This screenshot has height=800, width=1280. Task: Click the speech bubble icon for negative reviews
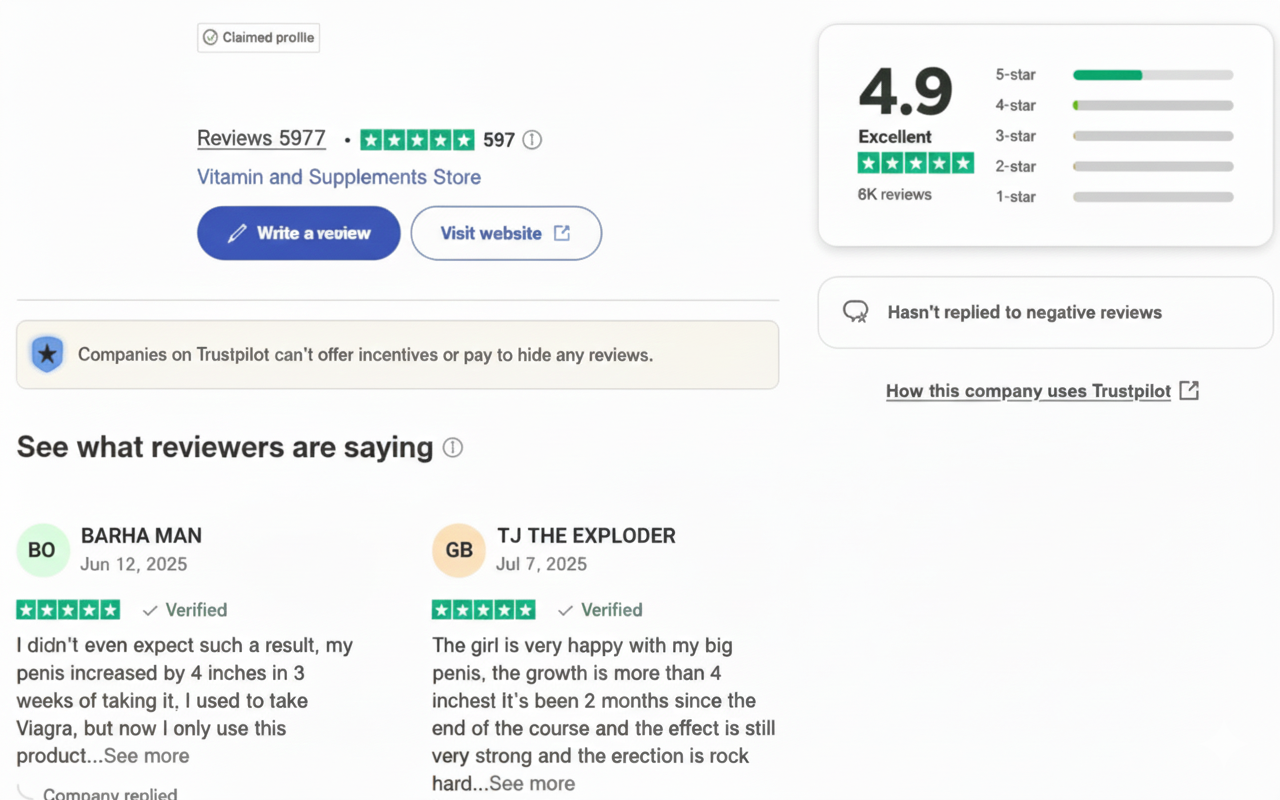point(855,312)
